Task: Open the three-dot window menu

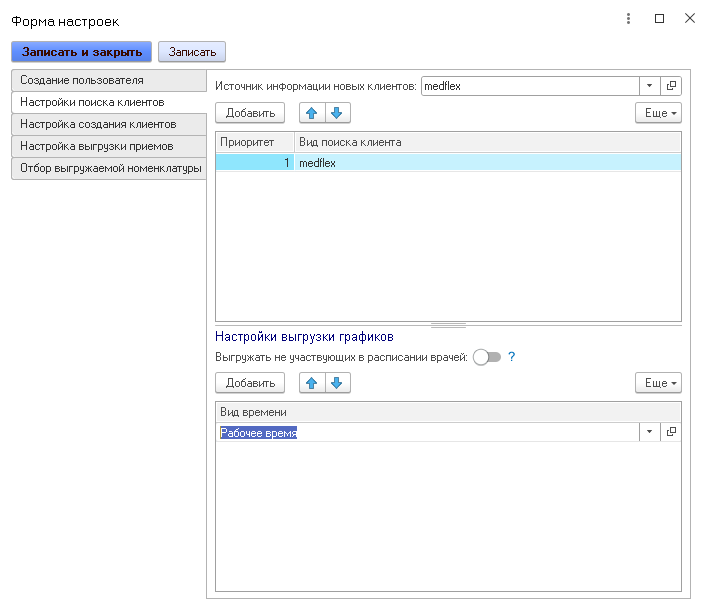Action: click(628, 19)
